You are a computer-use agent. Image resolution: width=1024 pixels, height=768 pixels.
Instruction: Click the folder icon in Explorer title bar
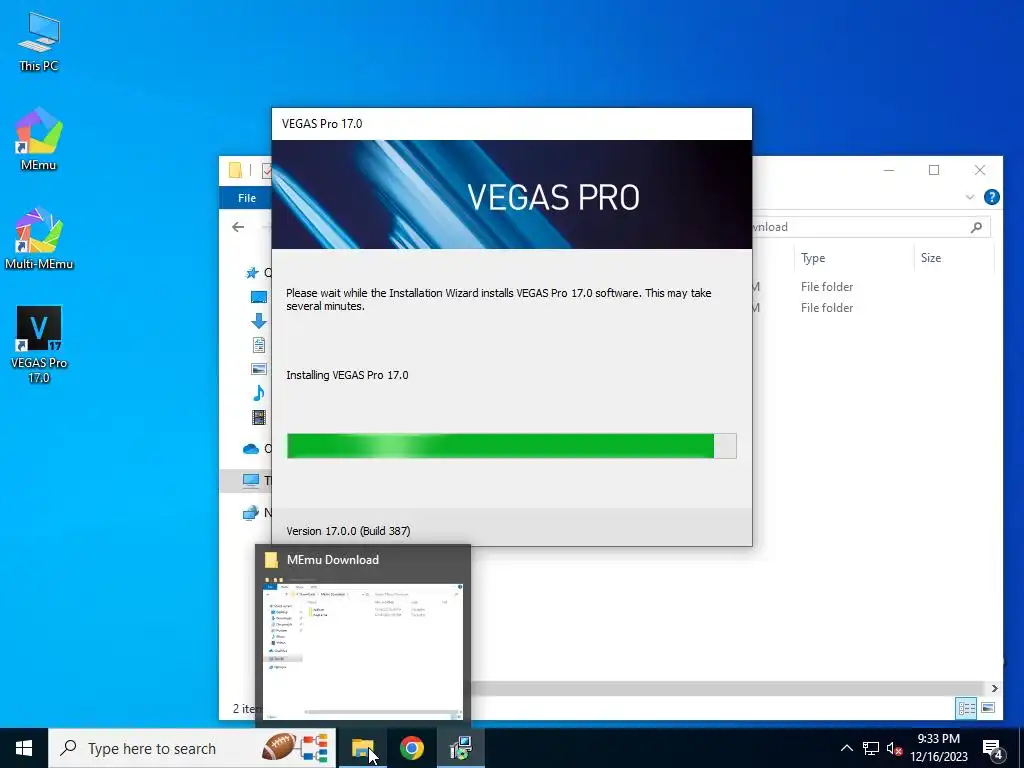pos(235,170)
